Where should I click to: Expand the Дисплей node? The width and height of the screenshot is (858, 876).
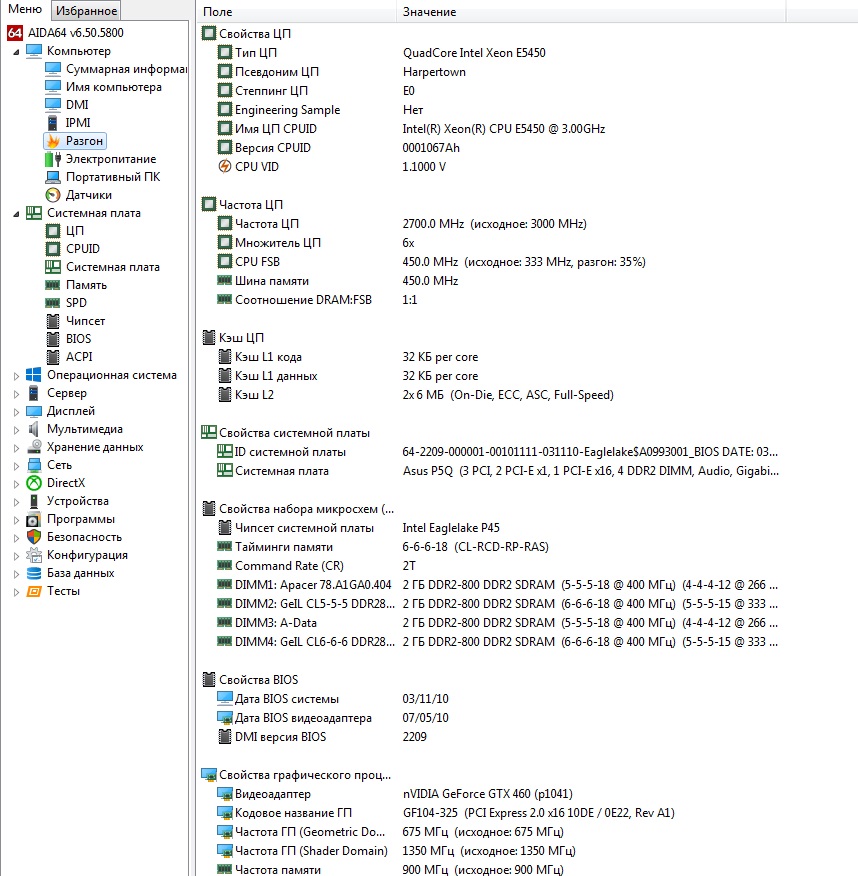16,412
